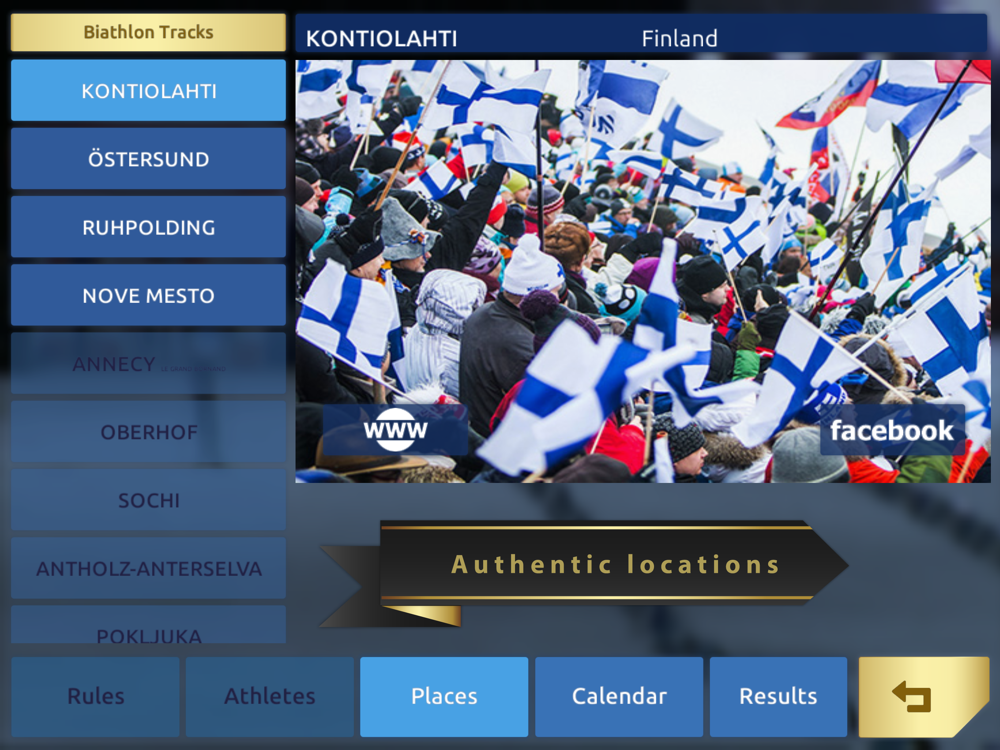Open the NOVE MESTO track

point(149,295)
